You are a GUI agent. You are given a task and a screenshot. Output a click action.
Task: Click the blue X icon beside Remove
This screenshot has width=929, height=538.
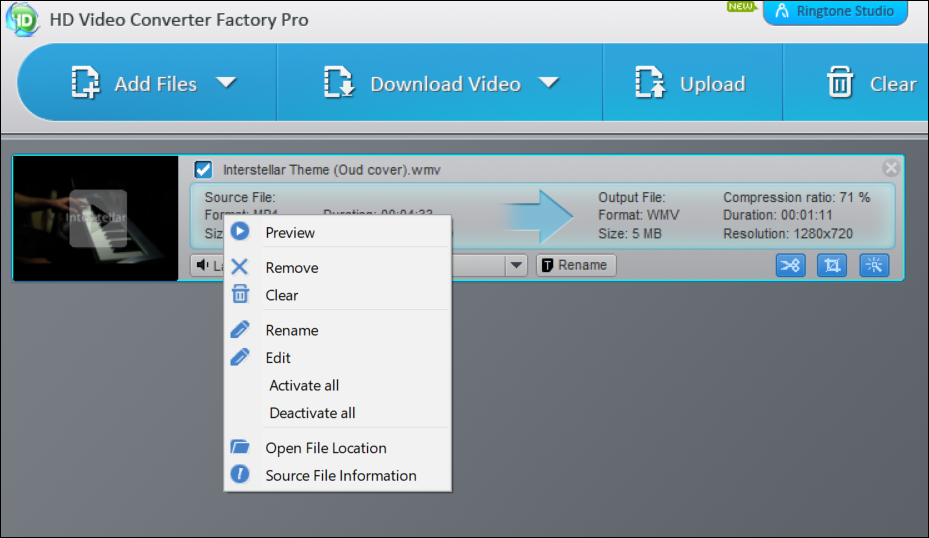[x=240, y=267]
